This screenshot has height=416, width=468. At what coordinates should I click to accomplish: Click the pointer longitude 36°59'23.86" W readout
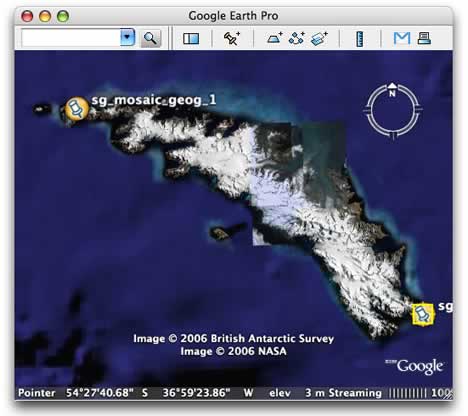click(x=208, y=393)
